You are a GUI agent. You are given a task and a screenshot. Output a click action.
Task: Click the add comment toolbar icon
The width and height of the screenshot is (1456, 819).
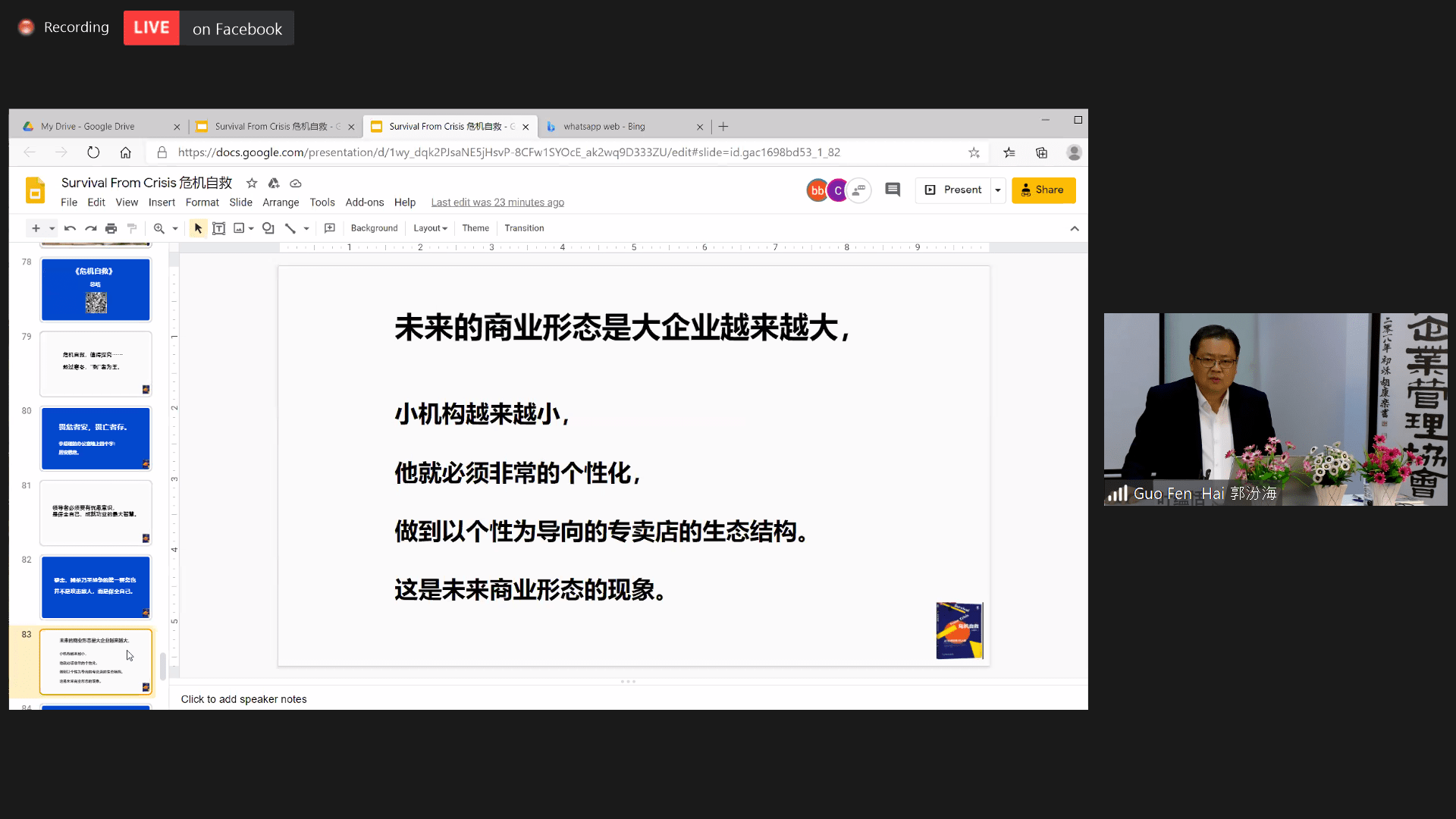(x=330, y=228)
